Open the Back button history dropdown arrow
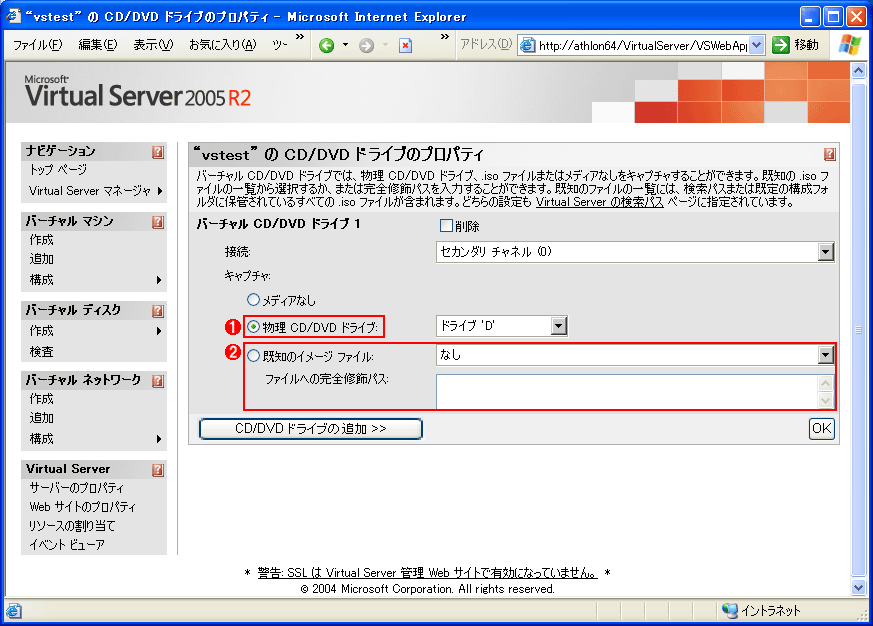 point(345,45)
